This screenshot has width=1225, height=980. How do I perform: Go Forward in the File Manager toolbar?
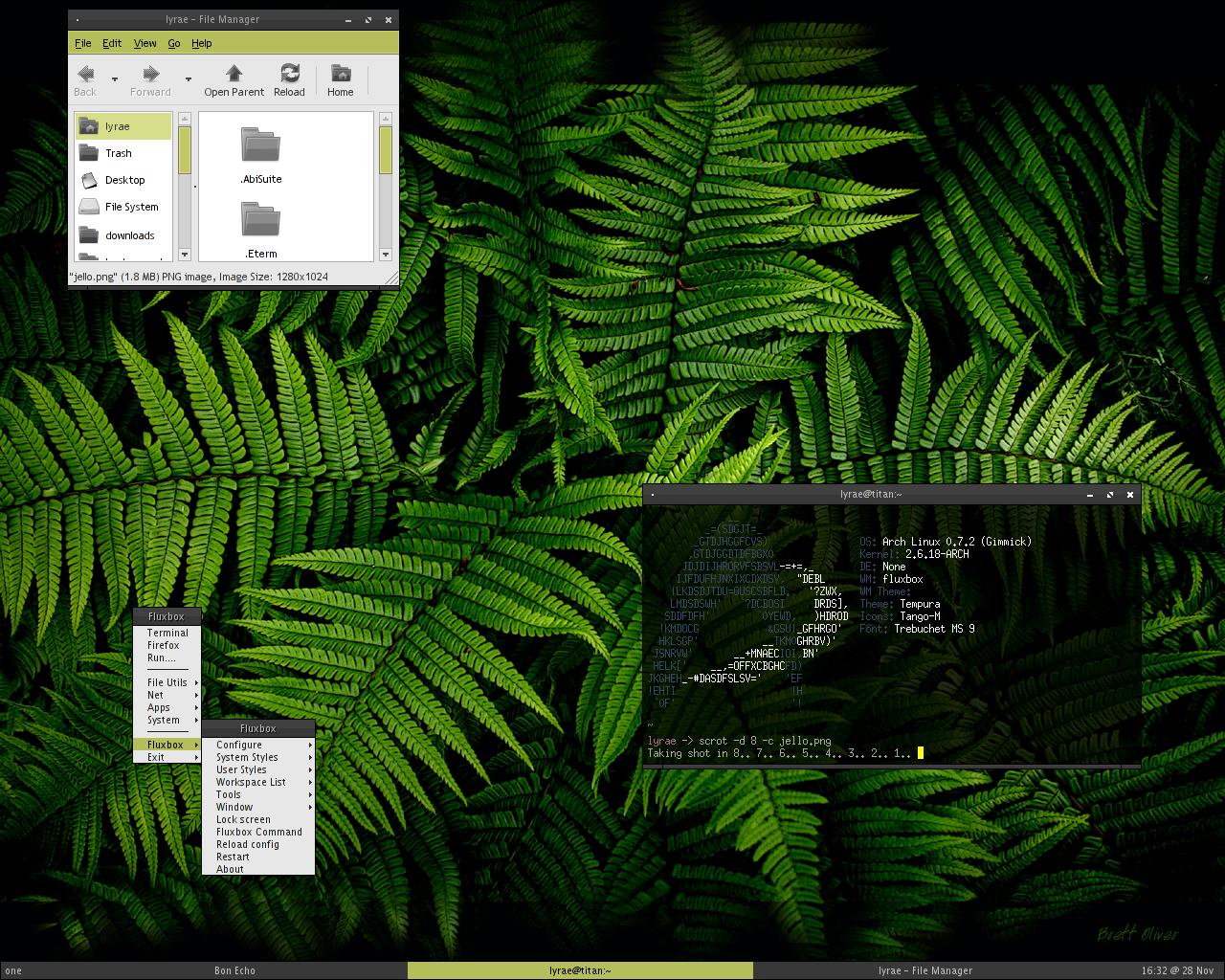point(150,80)
